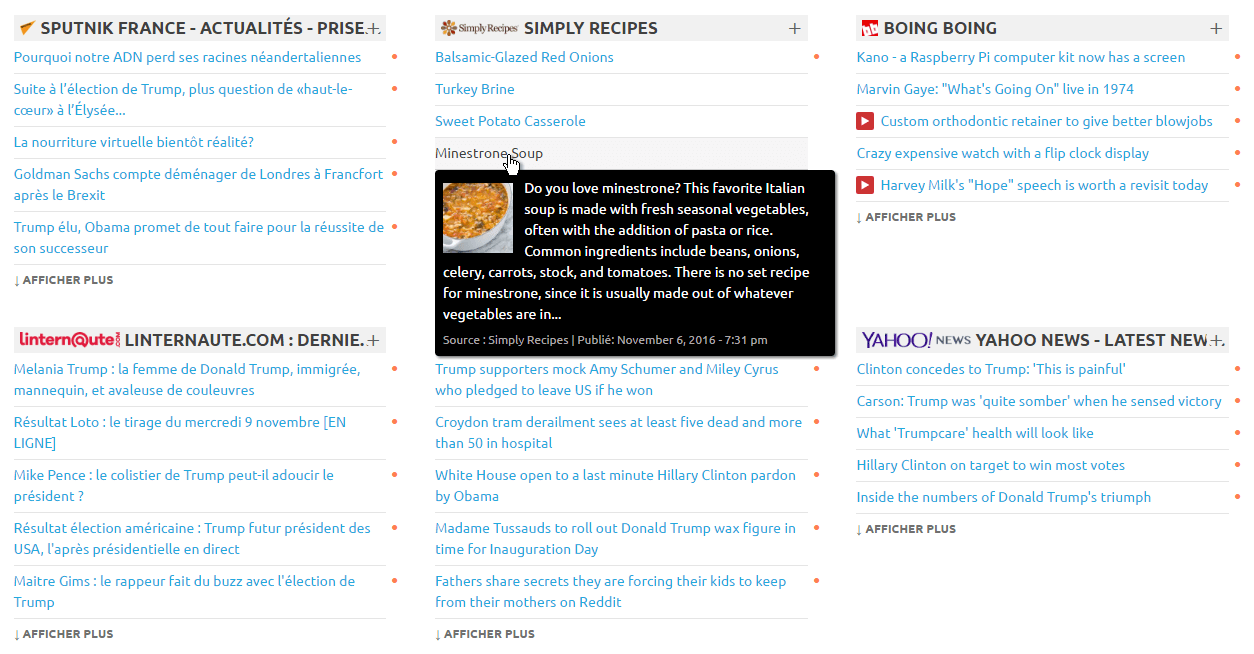The image size is (1254, 654).
Task: Expand Afficher Plus under Yahoo News
Action: click(x=906, y=529)
